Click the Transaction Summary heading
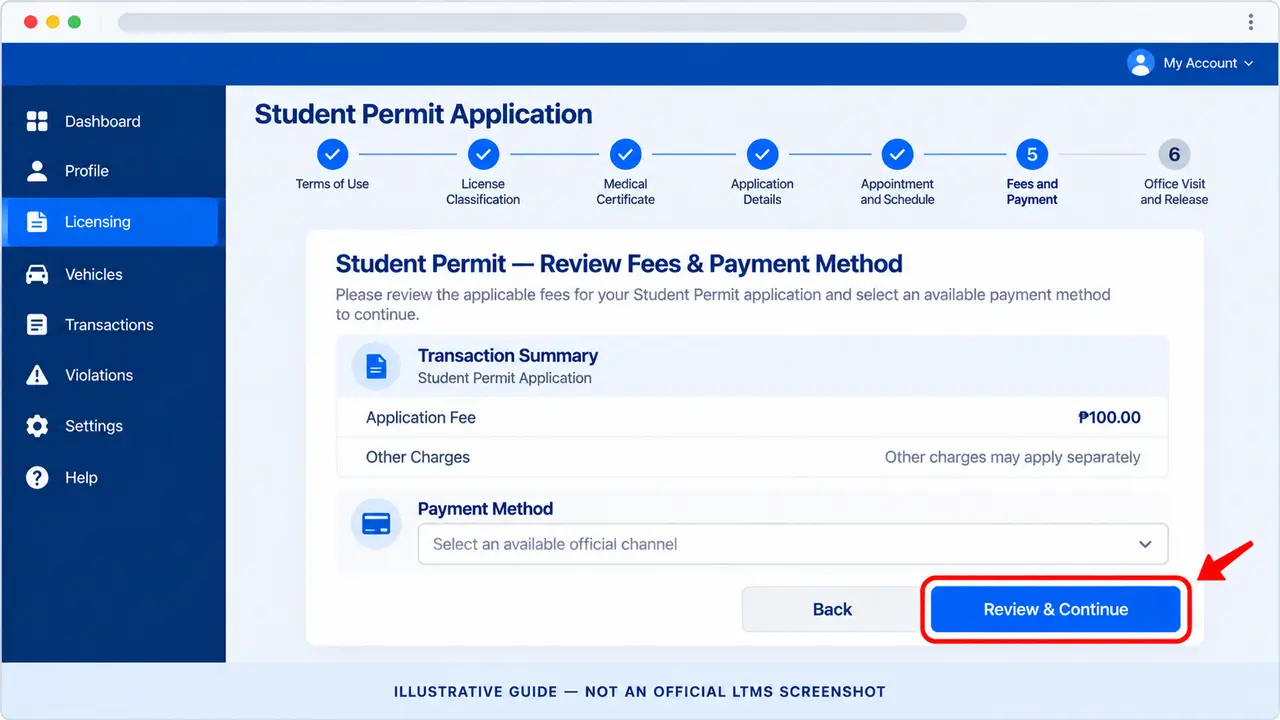The image size is (1280, 720). pos(508,356)
